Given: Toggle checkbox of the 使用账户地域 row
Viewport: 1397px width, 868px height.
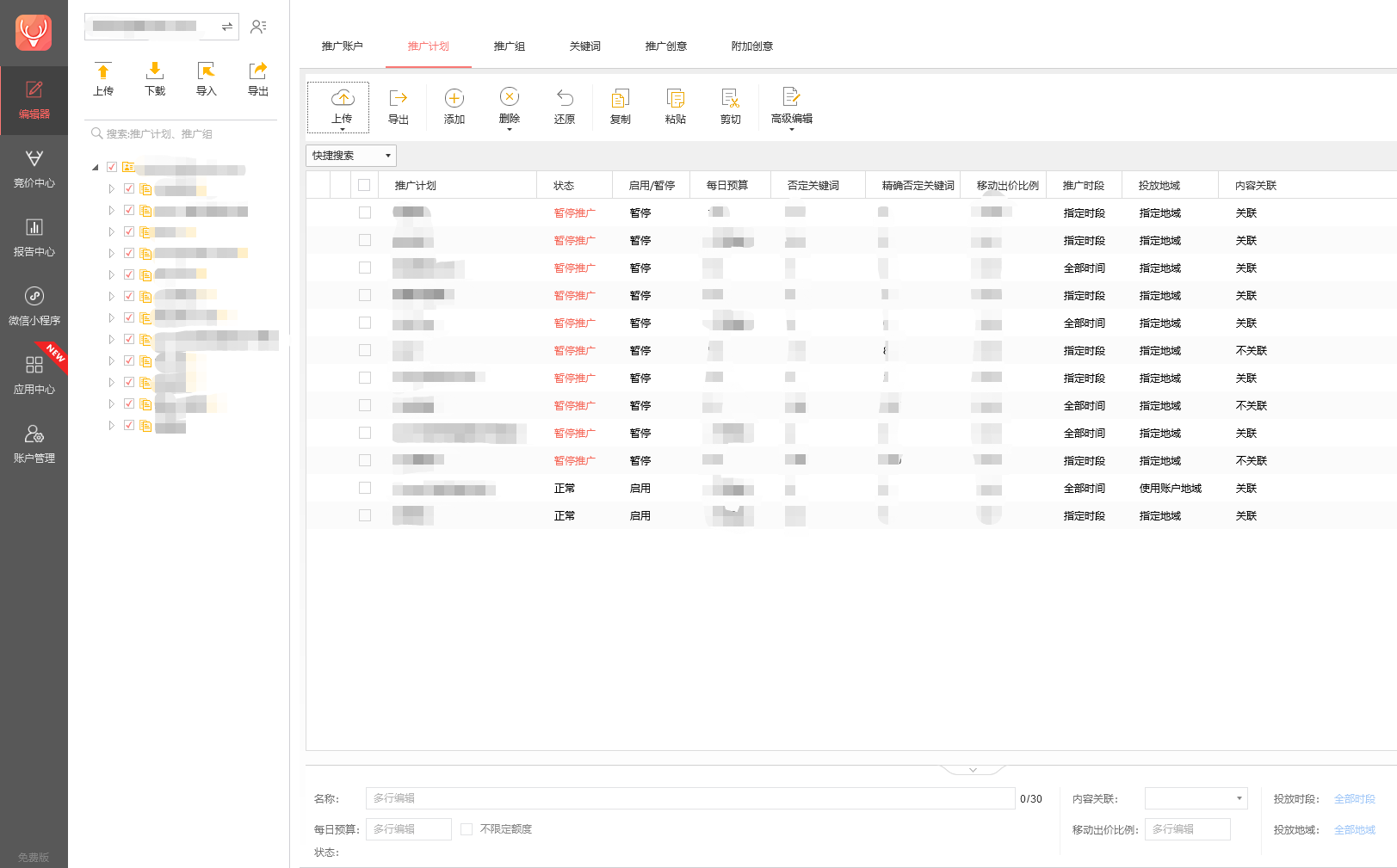Looking at the screenshot, I should 365,488.
